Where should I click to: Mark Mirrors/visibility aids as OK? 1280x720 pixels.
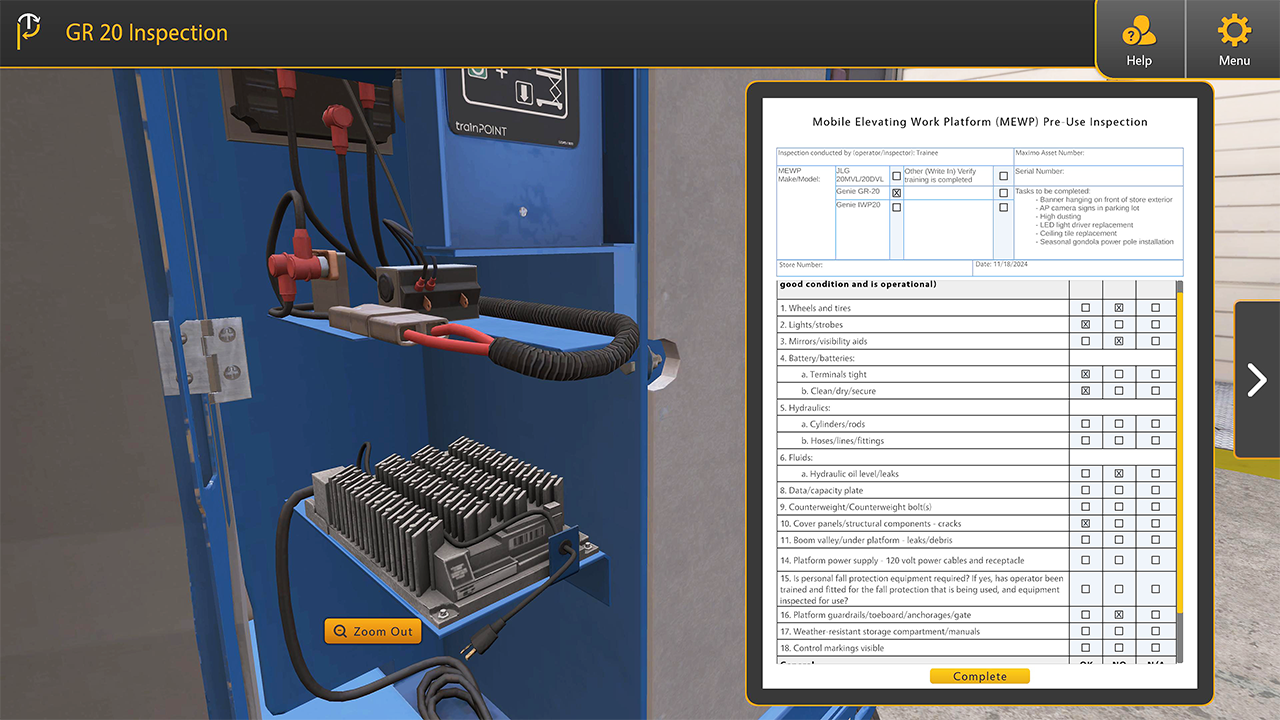click(x=1086, y=341)
